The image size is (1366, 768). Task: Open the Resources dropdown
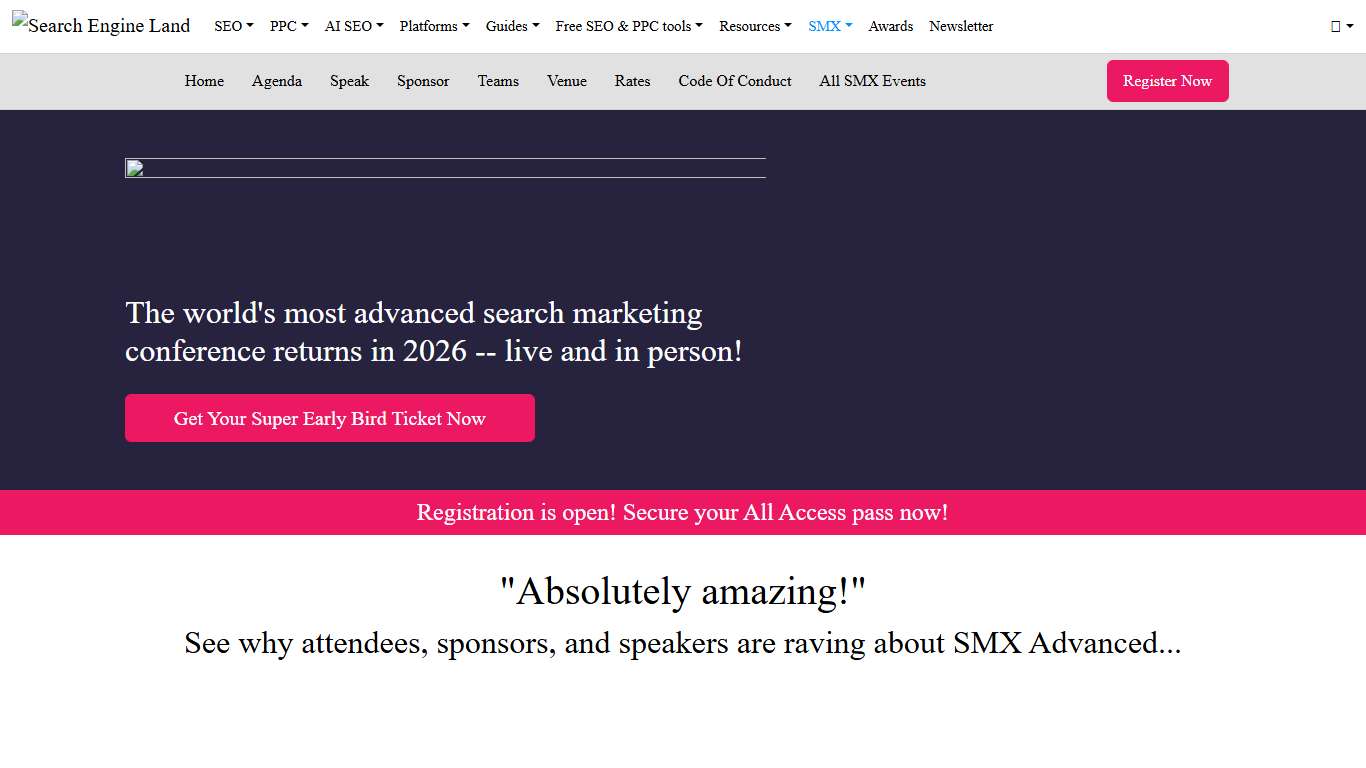tap(754, 26)
